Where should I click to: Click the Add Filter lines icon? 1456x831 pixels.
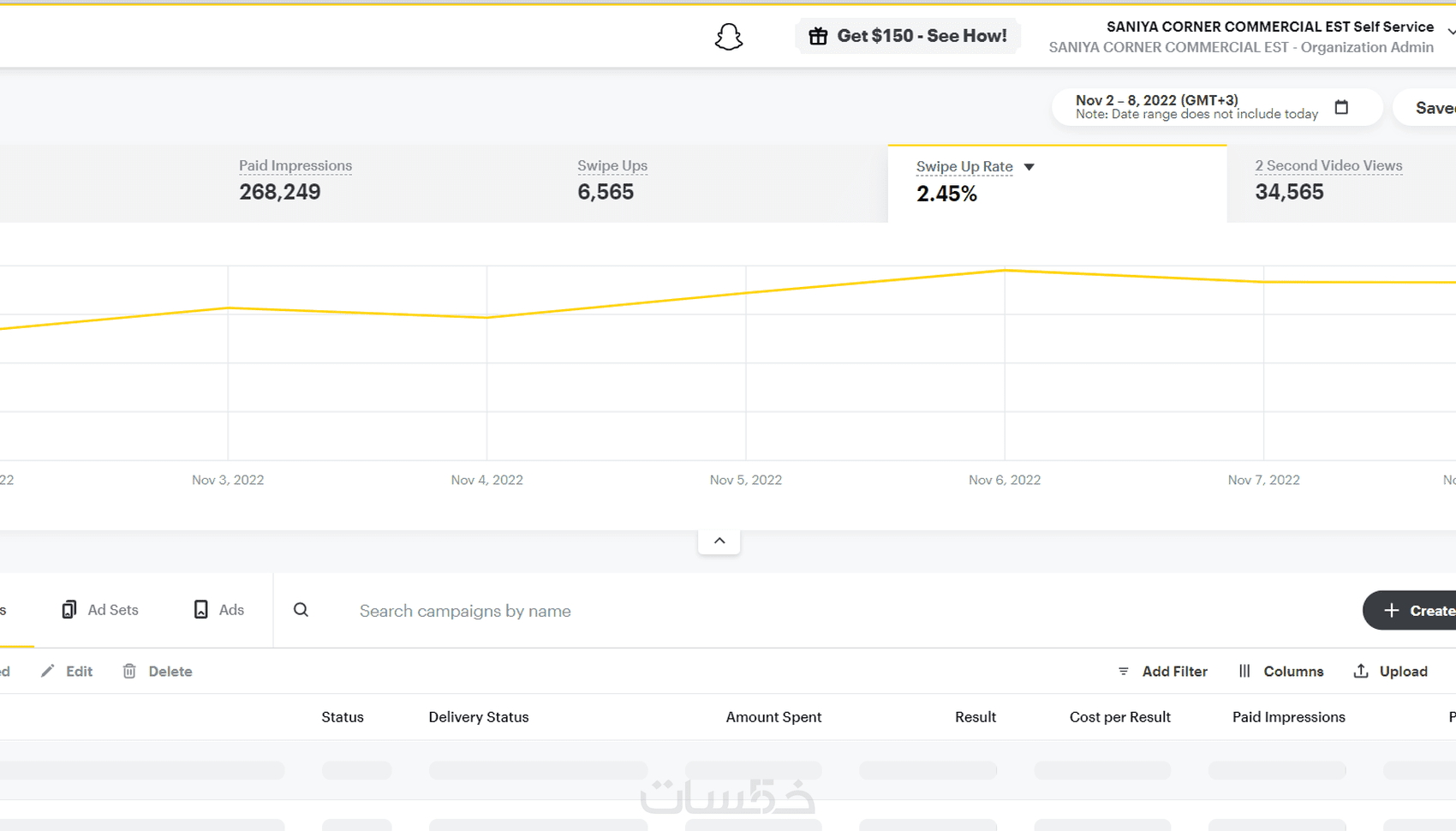click(x=1124, y=672)
